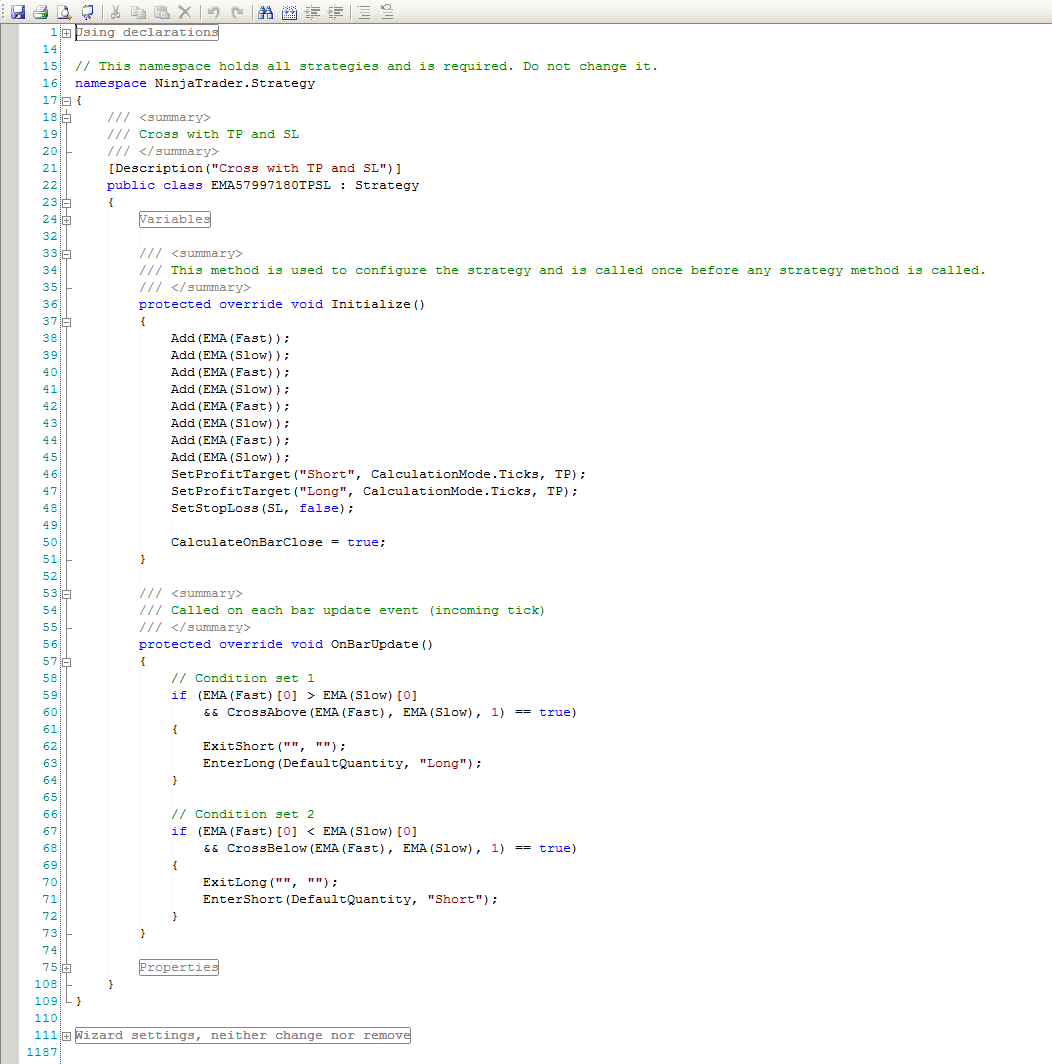Open Print Preview from toolbar

(x=64, y=12)
